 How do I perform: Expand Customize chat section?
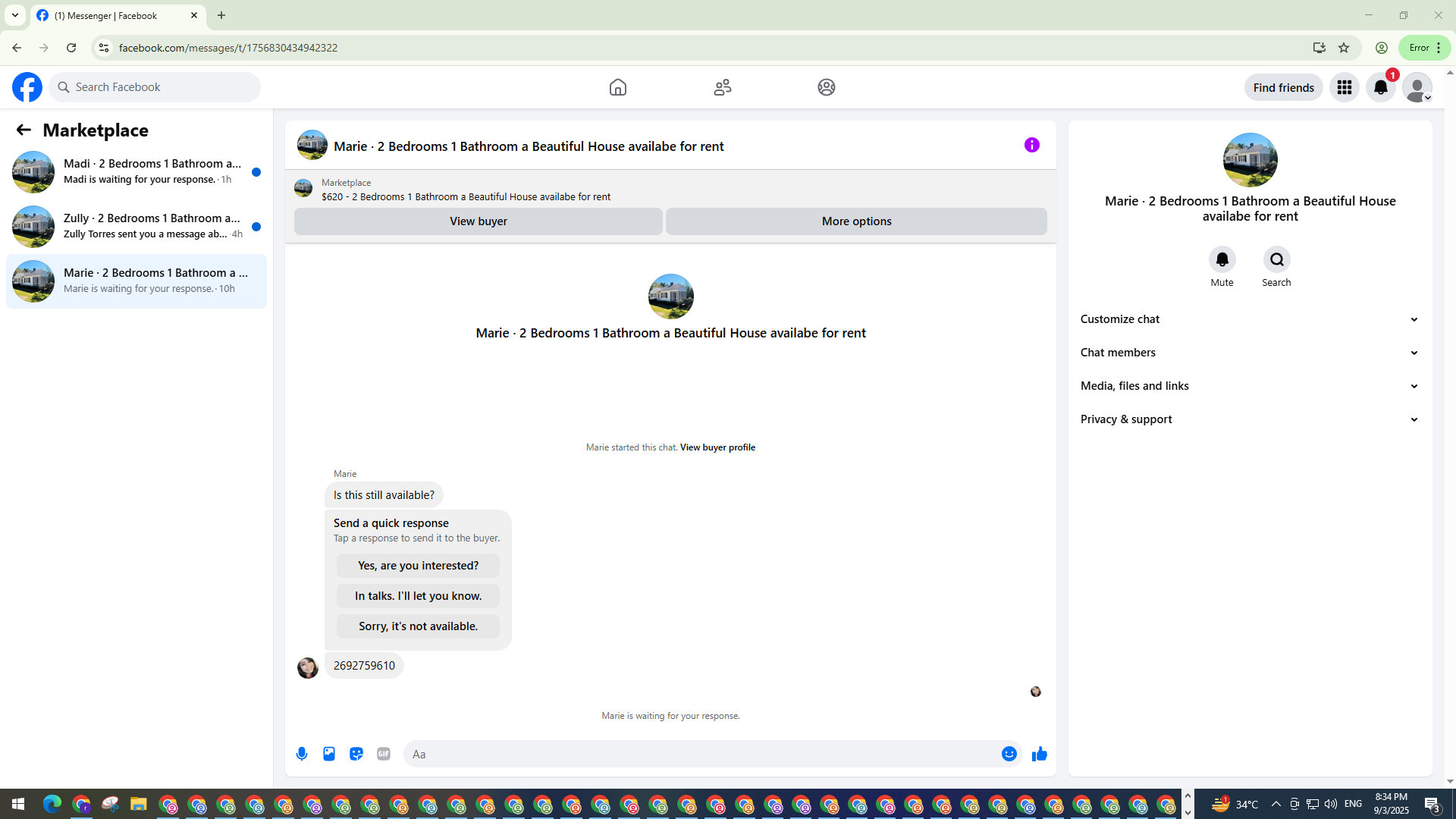coord(1250,319)
